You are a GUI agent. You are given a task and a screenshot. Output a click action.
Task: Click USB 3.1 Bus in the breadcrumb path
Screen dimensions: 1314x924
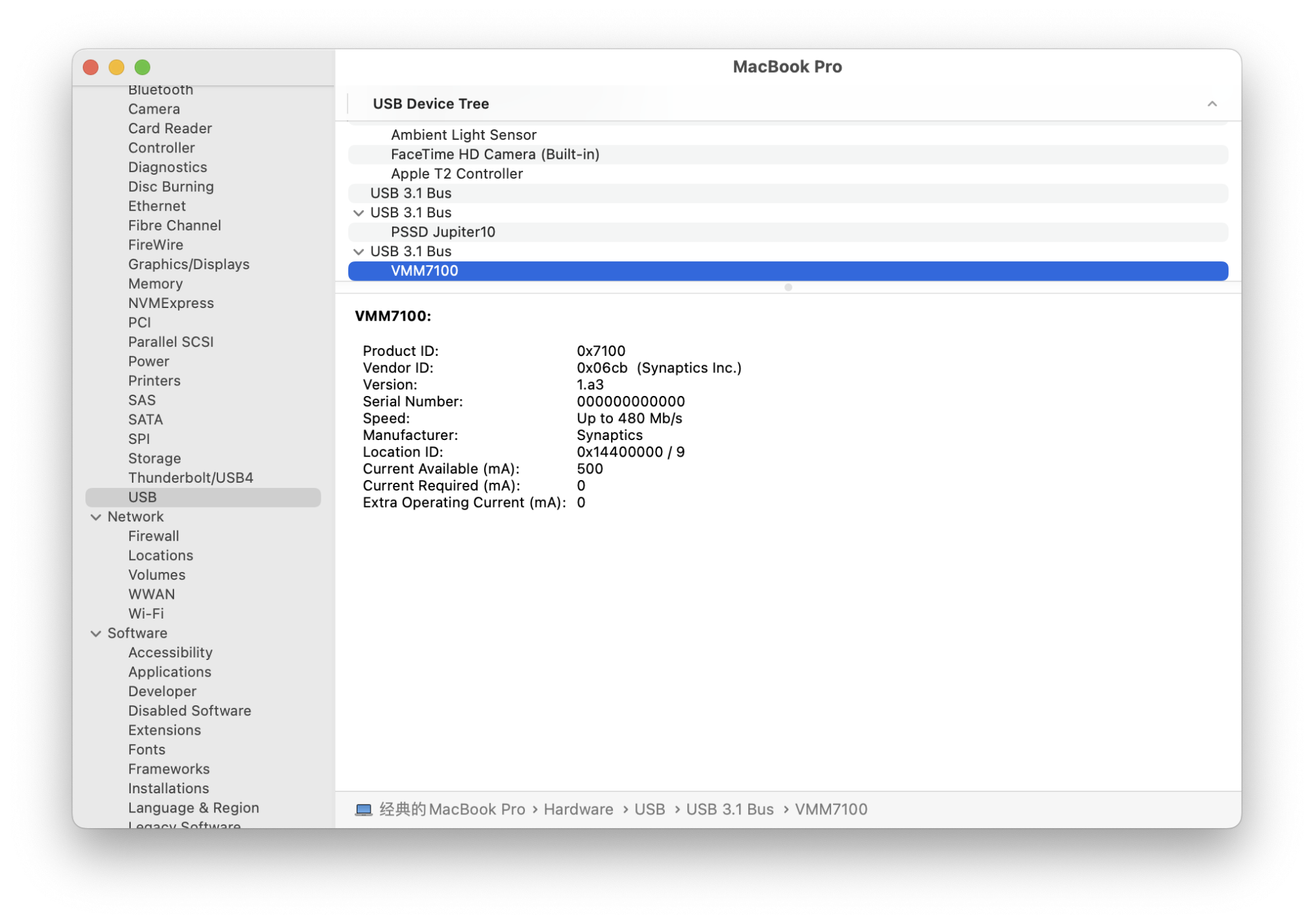[x=730, y=809]
